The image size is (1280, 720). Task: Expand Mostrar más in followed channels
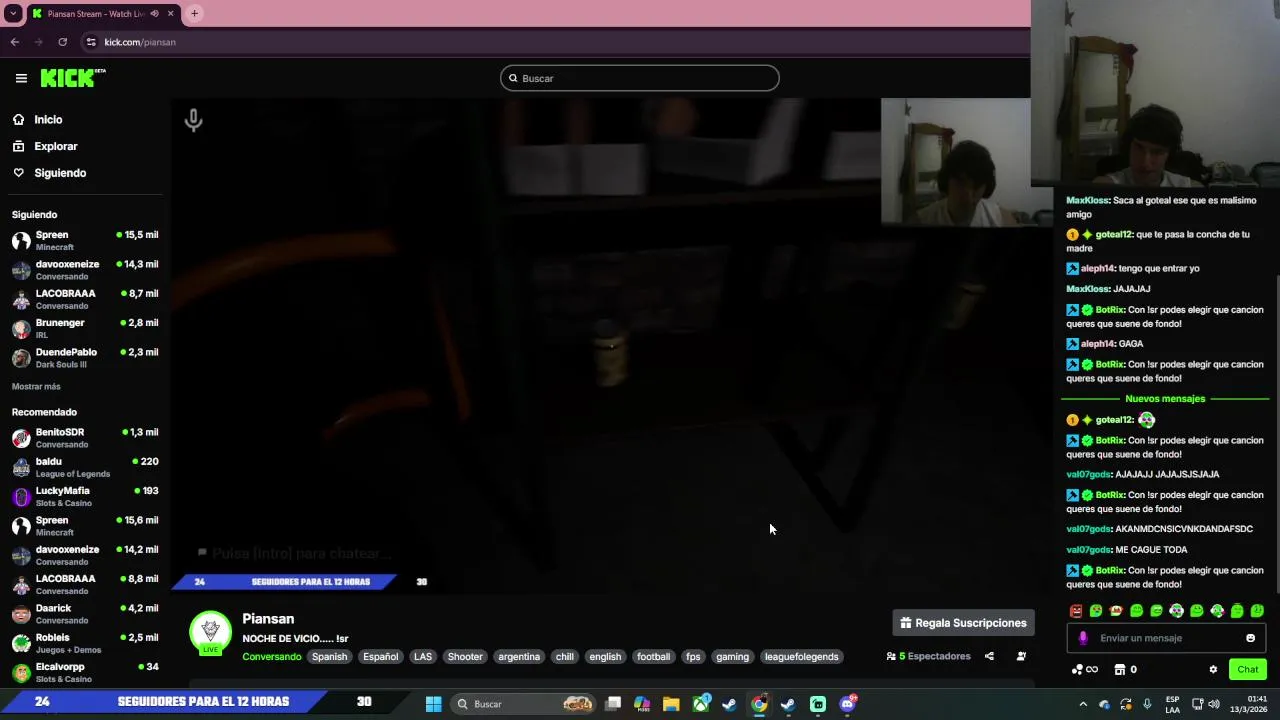point(36,386)
